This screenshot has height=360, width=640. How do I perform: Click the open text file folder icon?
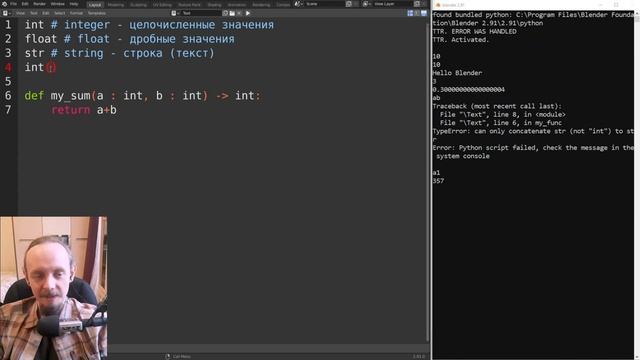click(x=232, y=13)
